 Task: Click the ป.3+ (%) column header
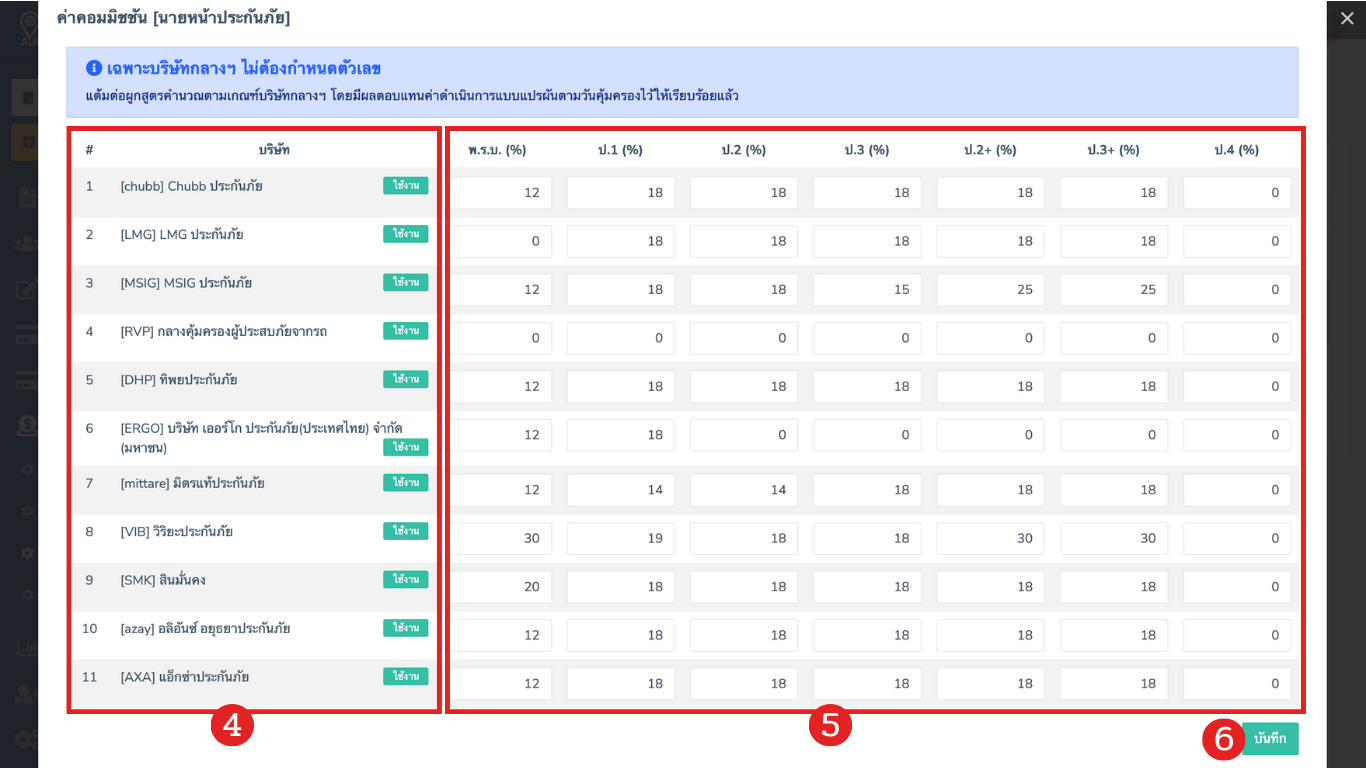point(1114,150)
